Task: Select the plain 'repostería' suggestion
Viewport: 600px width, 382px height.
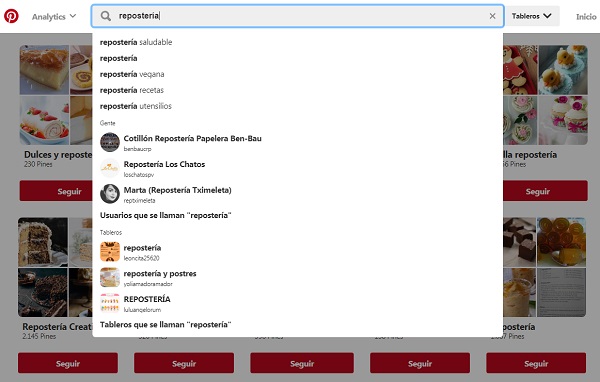Action: pos(118,58)
